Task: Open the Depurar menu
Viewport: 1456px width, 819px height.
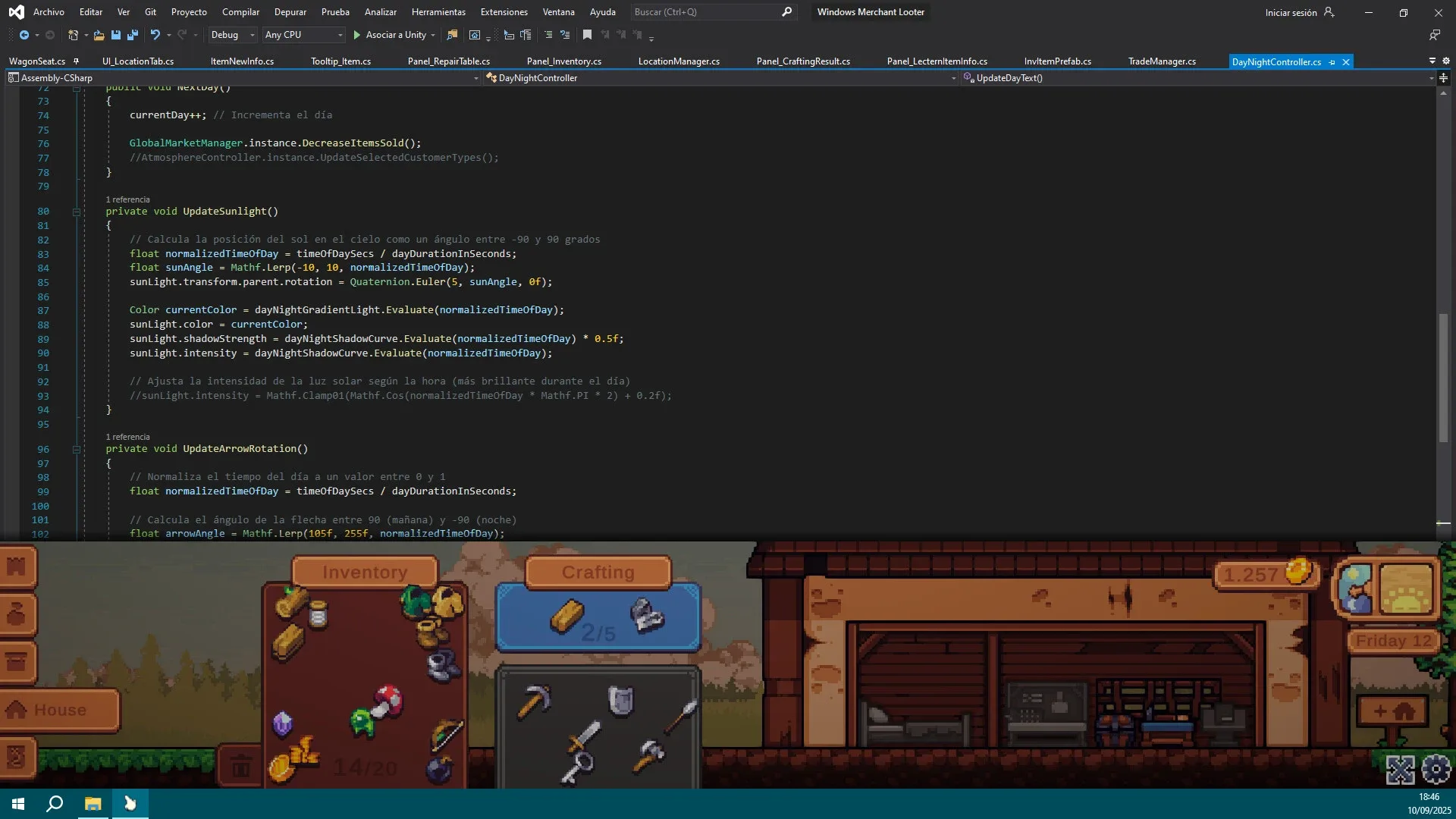Action: pos(290,12)
